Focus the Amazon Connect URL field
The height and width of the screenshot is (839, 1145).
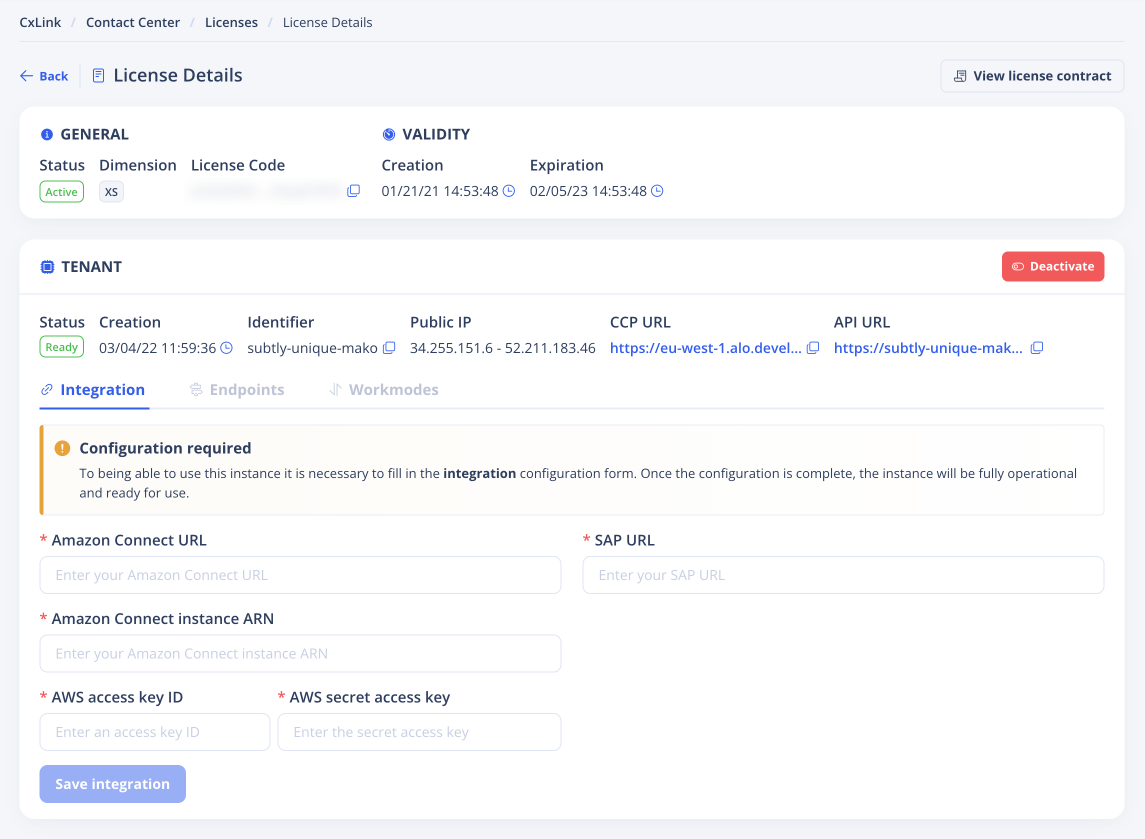point(300,575)
